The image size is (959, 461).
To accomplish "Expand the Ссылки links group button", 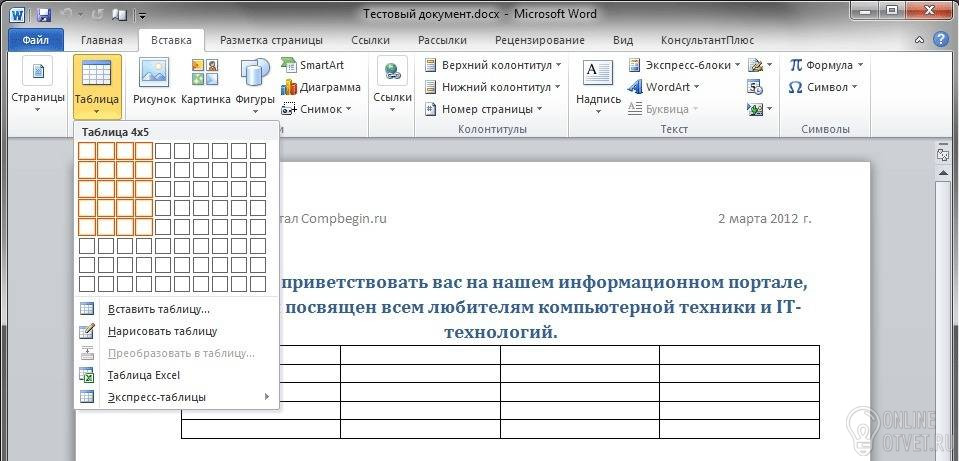I will pos(392,86).
